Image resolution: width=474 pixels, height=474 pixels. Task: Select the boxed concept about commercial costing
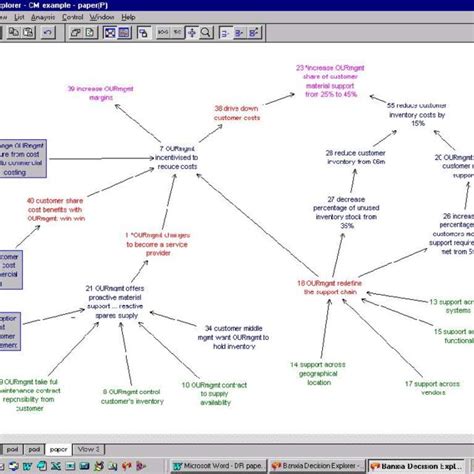point(23,159)
